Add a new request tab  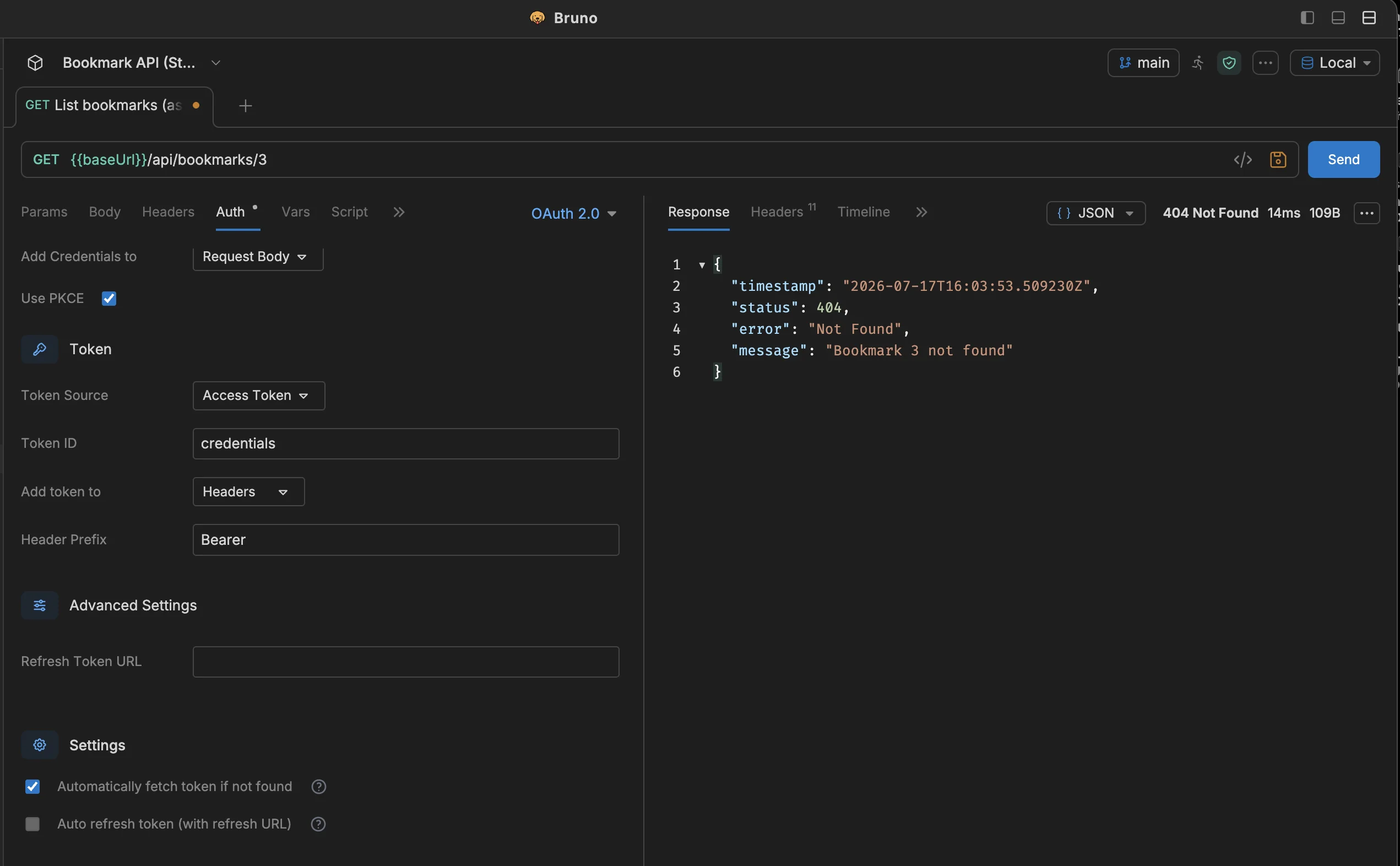[245, 105]
